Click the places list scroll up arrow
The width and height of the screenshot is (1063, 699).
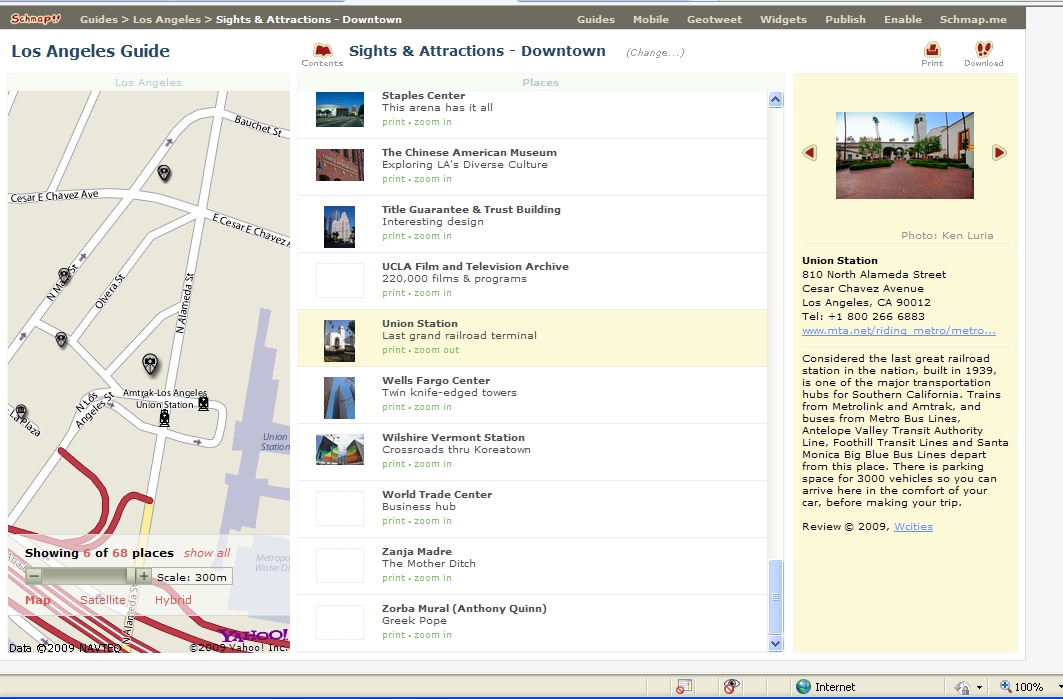click(776, 100)
